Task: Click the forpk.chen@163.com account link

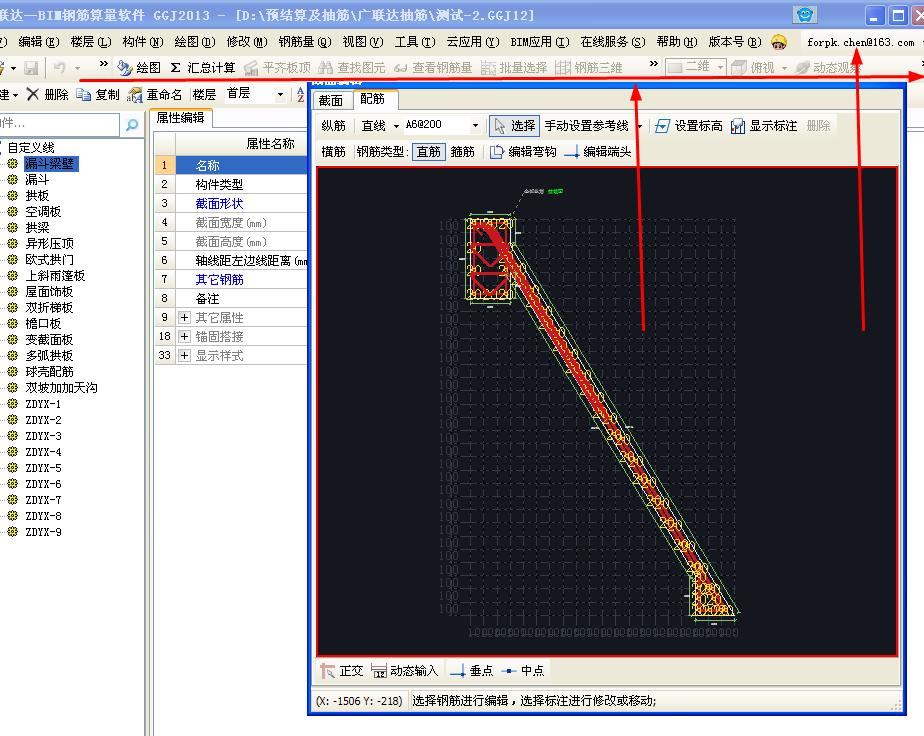Action: click(x=860, y=42)
